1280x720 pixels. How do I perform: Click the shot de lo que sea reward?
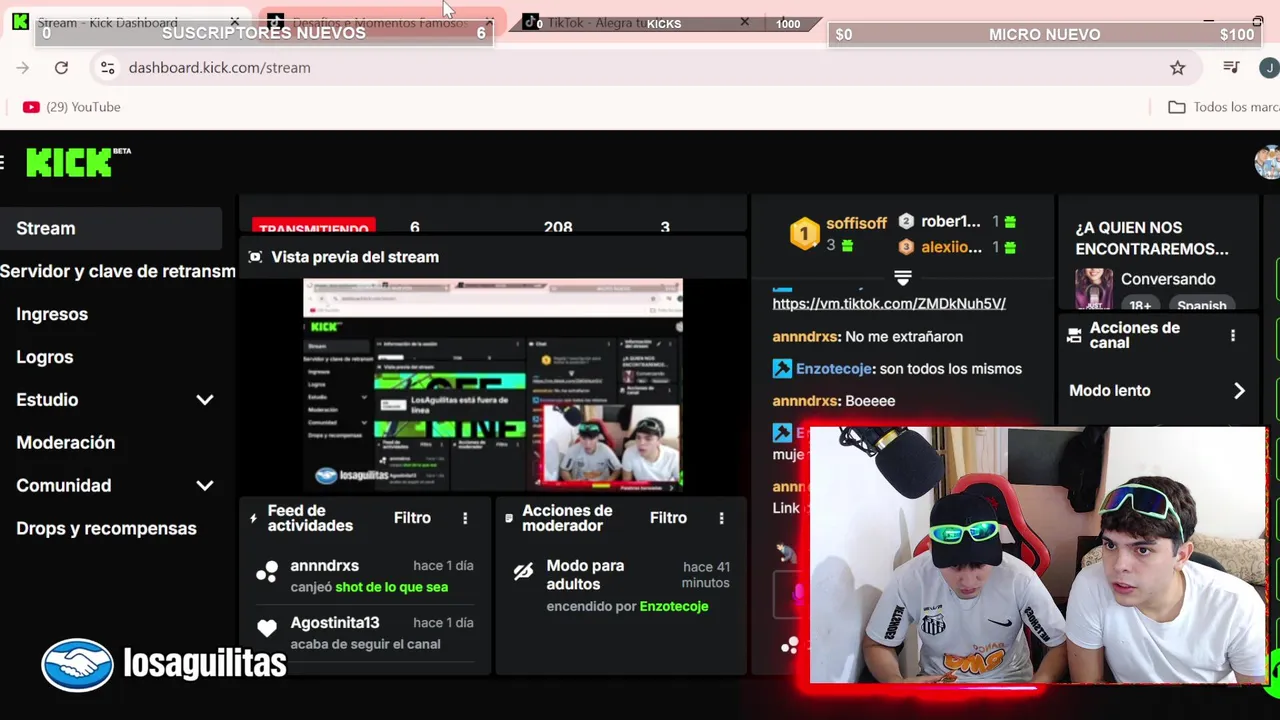pyautogui.click(x=391, y=587)
